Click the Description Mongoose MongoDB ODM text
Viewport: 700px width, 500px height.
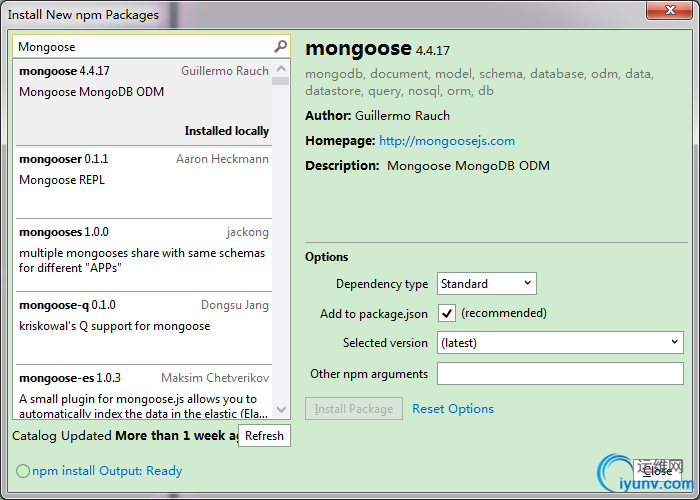click(x=427, y=166)
